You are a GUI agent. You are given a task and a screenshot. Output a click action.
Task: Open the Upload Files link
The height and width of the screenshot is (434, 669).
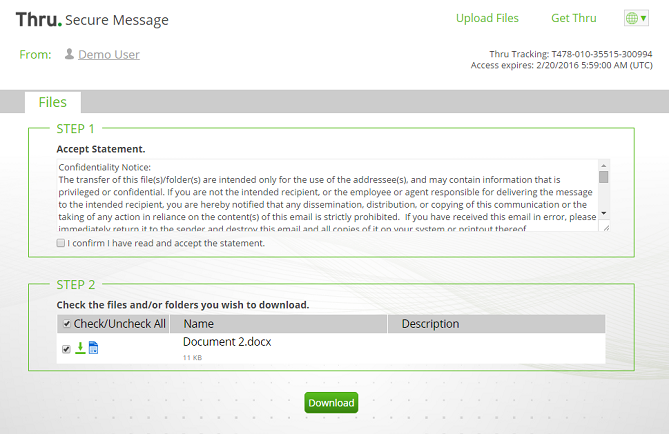tap(487, 18)
